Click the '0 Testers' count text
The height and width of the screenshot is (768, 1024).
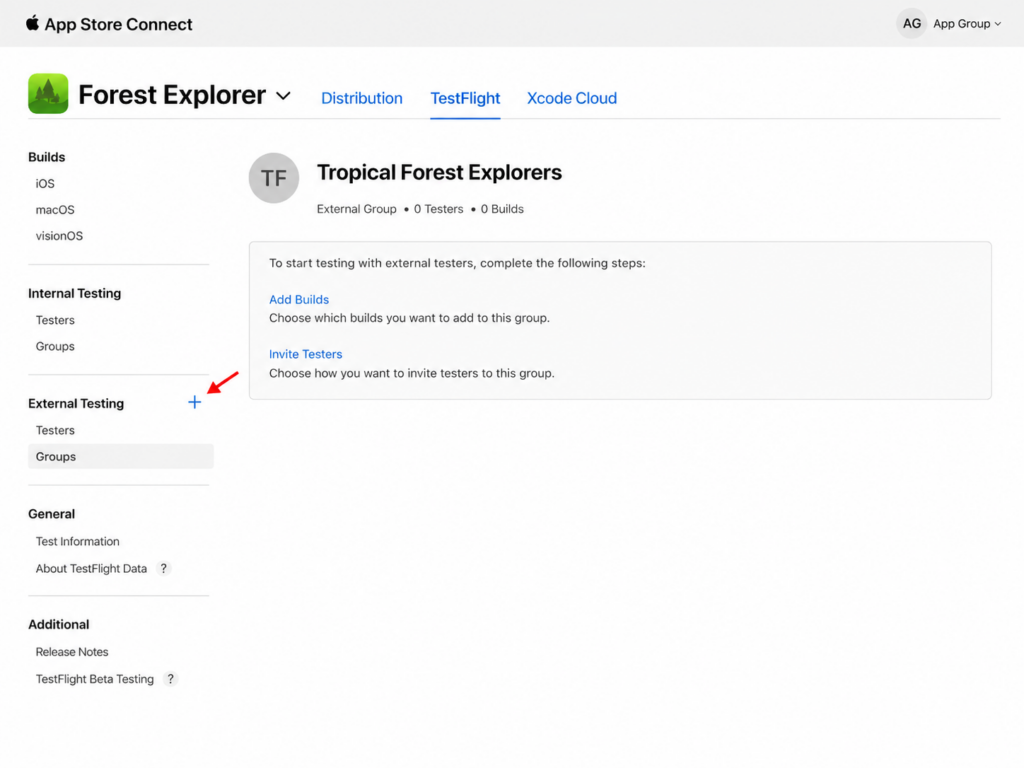[x=438, y=209]
